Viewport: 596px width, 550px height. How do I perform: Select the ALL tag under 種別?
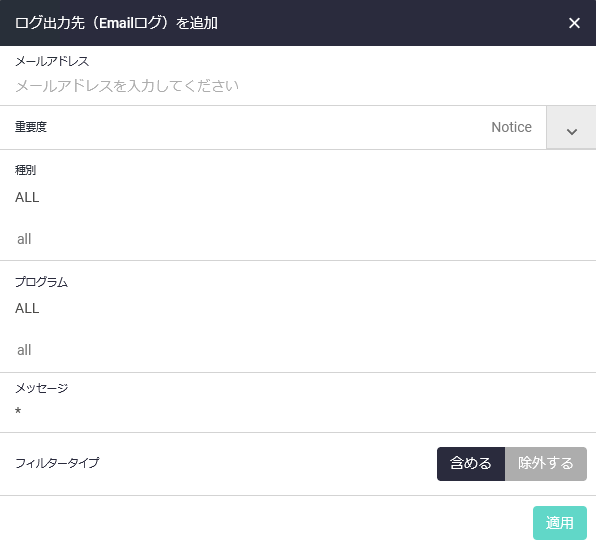tap(27, 197)
